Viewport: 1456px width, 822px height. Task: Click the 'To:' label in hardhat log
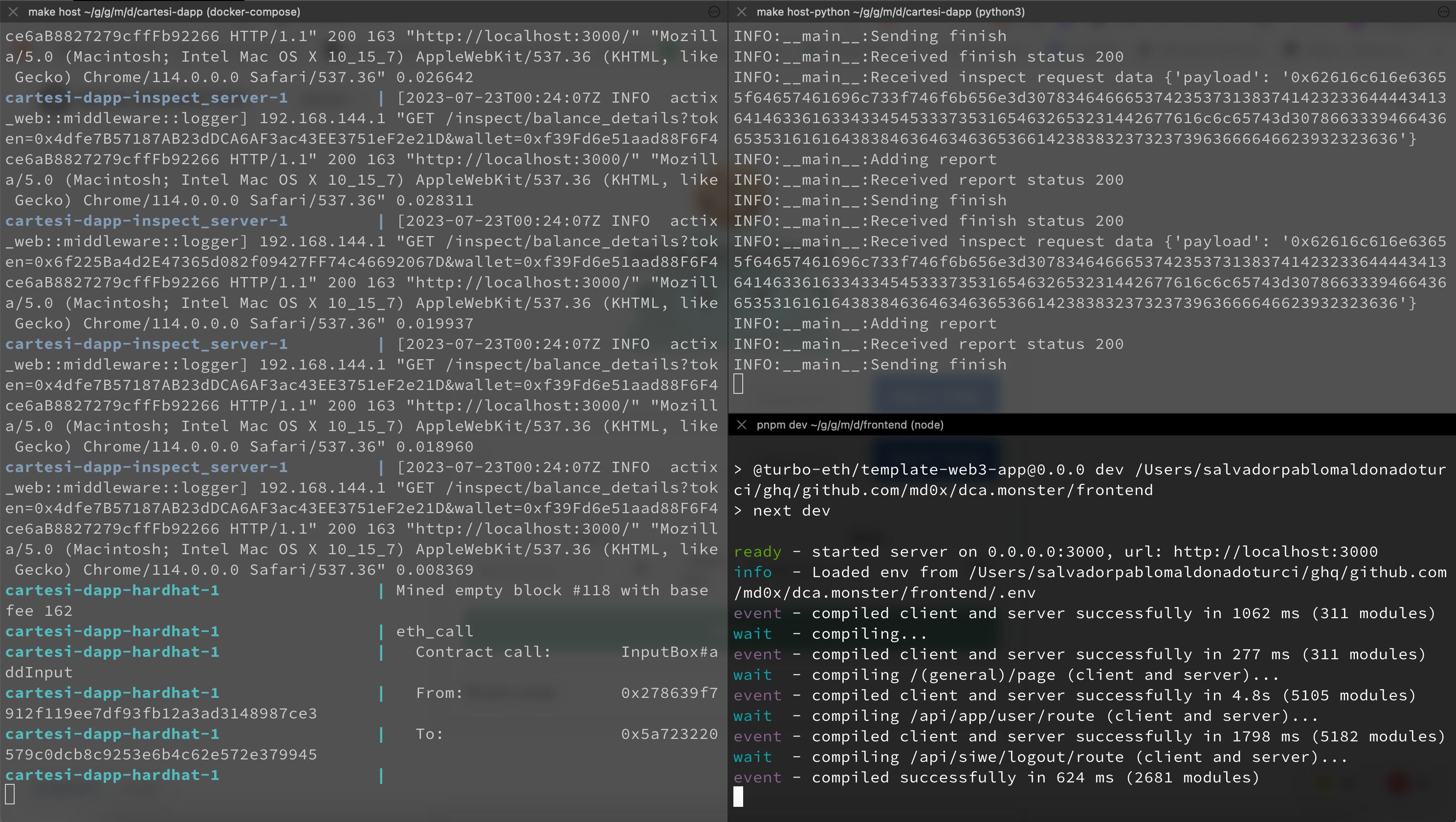point(430,734)
